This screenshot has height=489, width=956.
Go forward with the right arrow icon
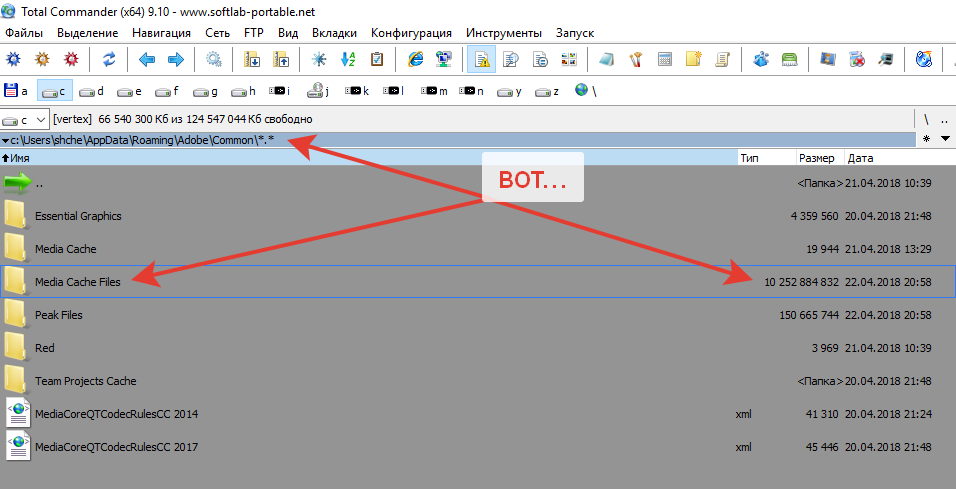(x=176, y=59)
